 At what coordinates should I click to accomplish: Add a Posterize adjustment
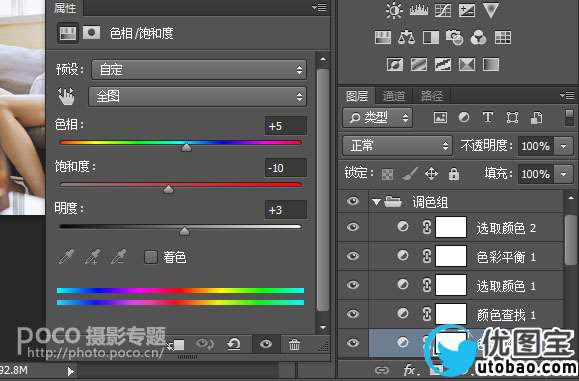click(419, 65)
